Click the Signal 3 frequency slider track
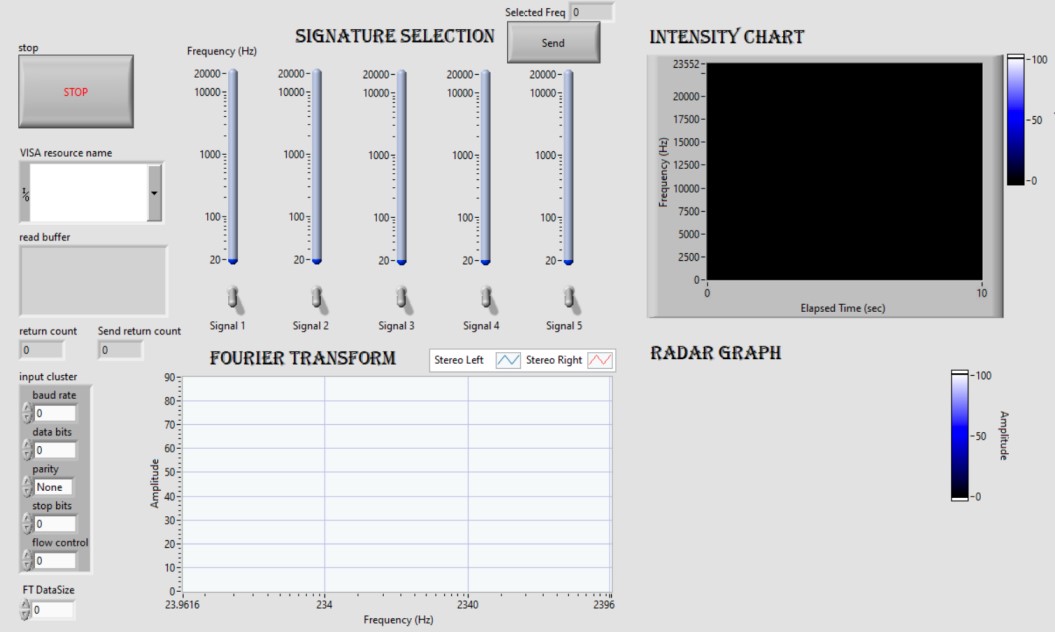Image resolution: width=1055 pixels, height=632 pixels. click(x=402, y=166)
